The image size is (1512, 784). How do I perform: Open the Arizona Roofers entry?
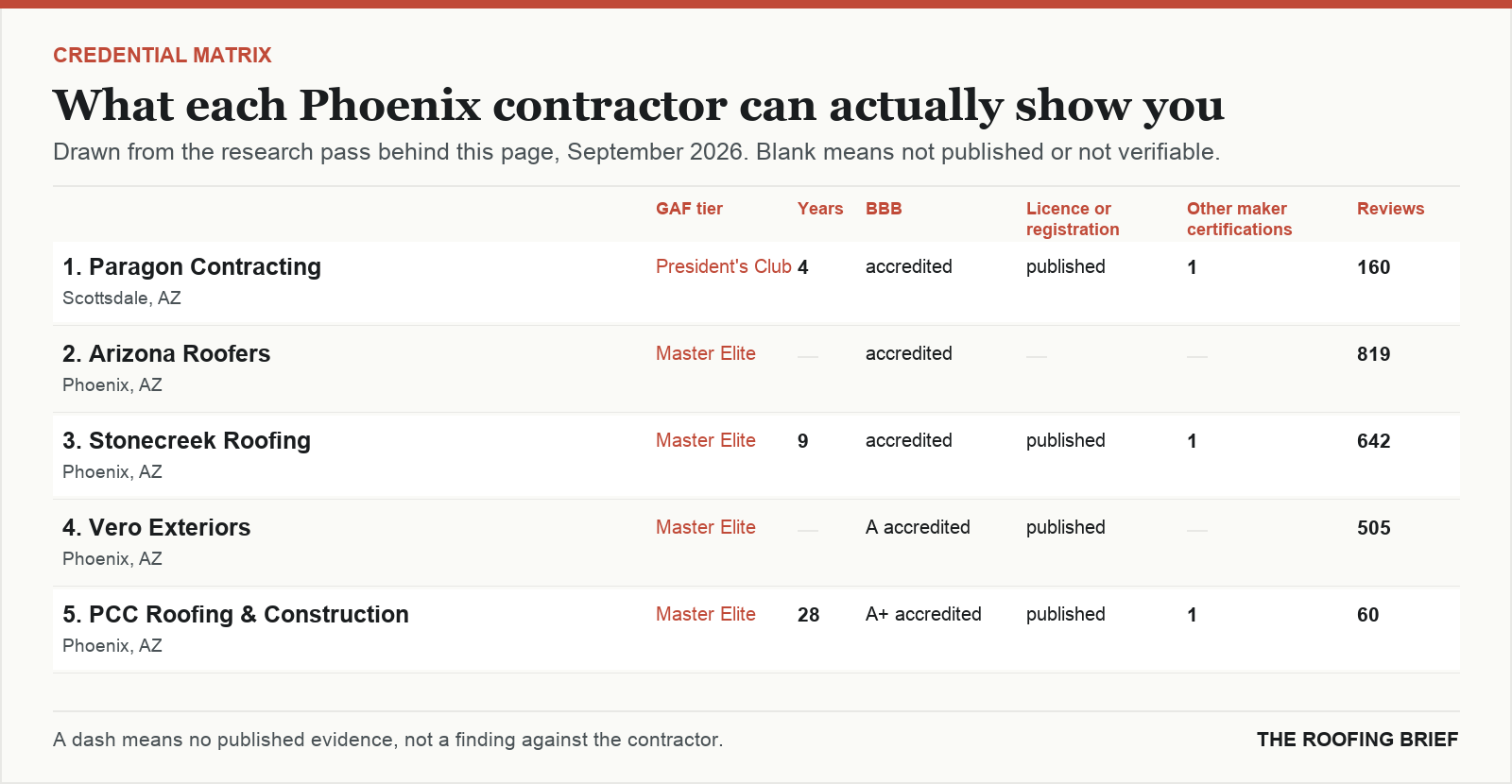[x=166, y=354]
